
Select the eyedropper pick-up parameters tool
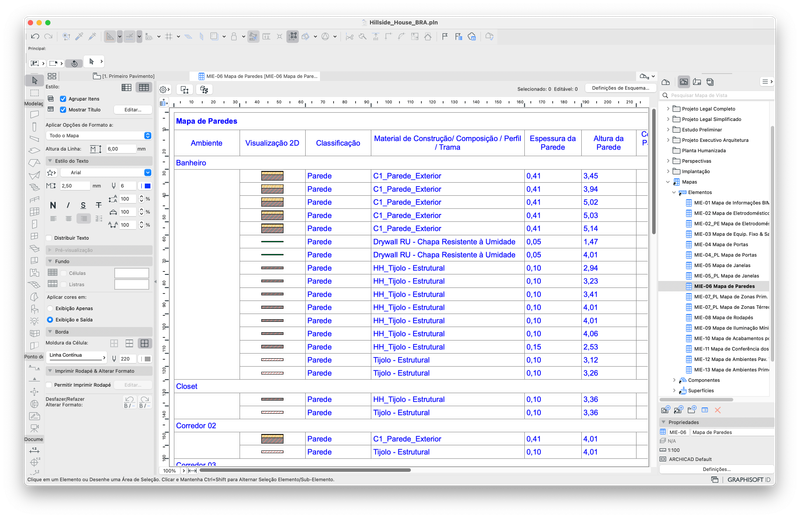(x=79, y=37)
